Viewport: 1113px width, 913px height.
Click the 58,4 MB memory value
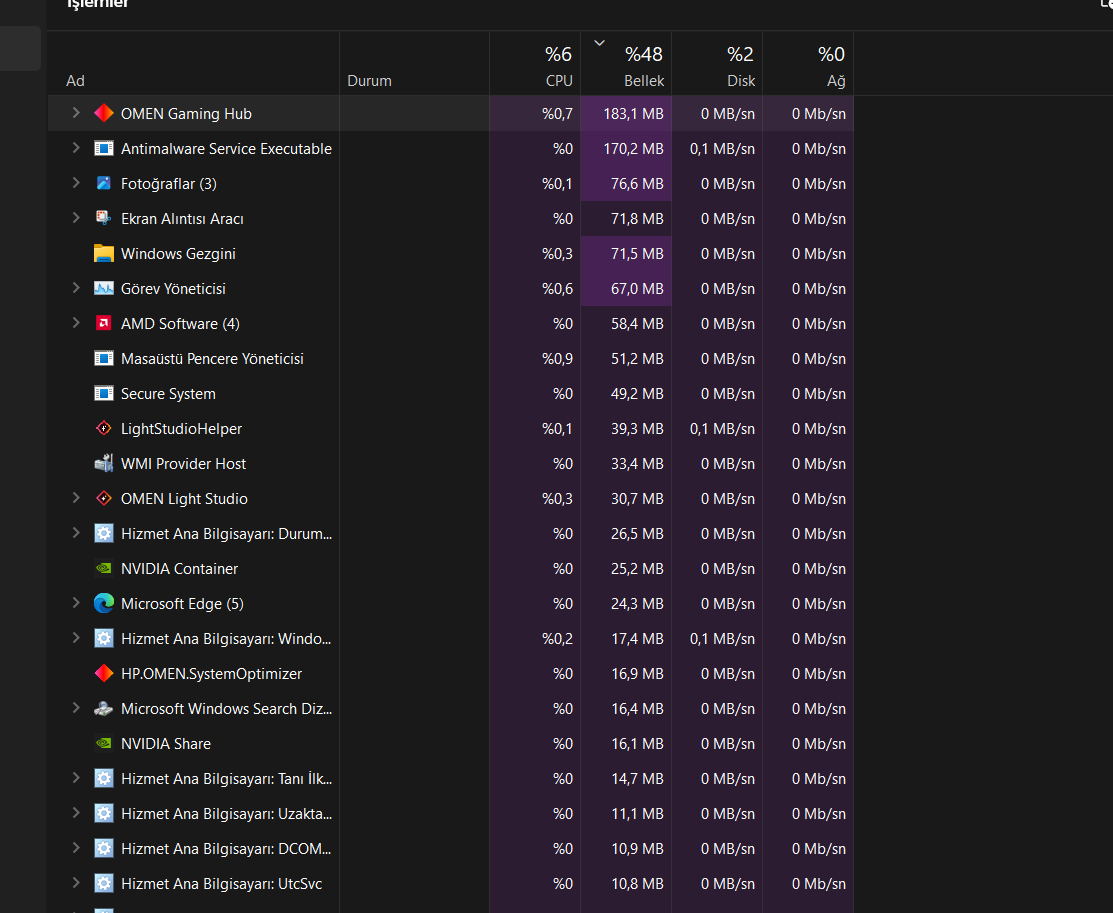pos(637,324)
